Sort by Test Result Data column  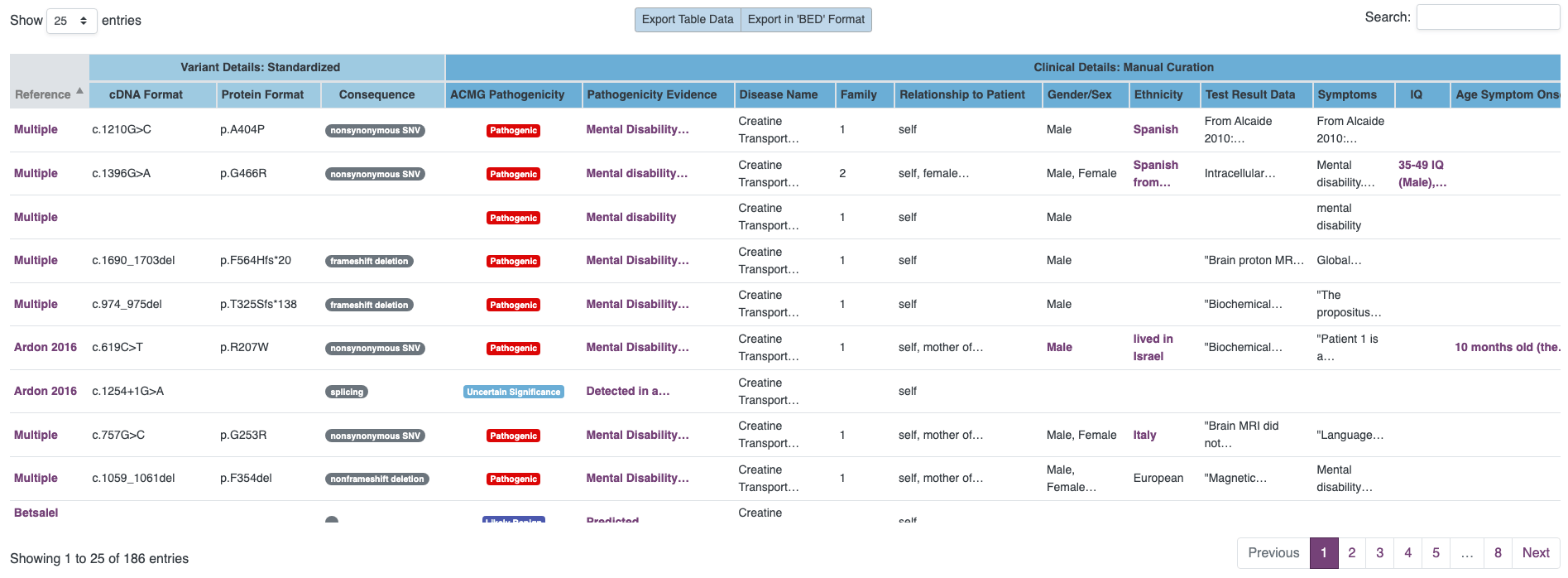click(x=1256, y=94)
